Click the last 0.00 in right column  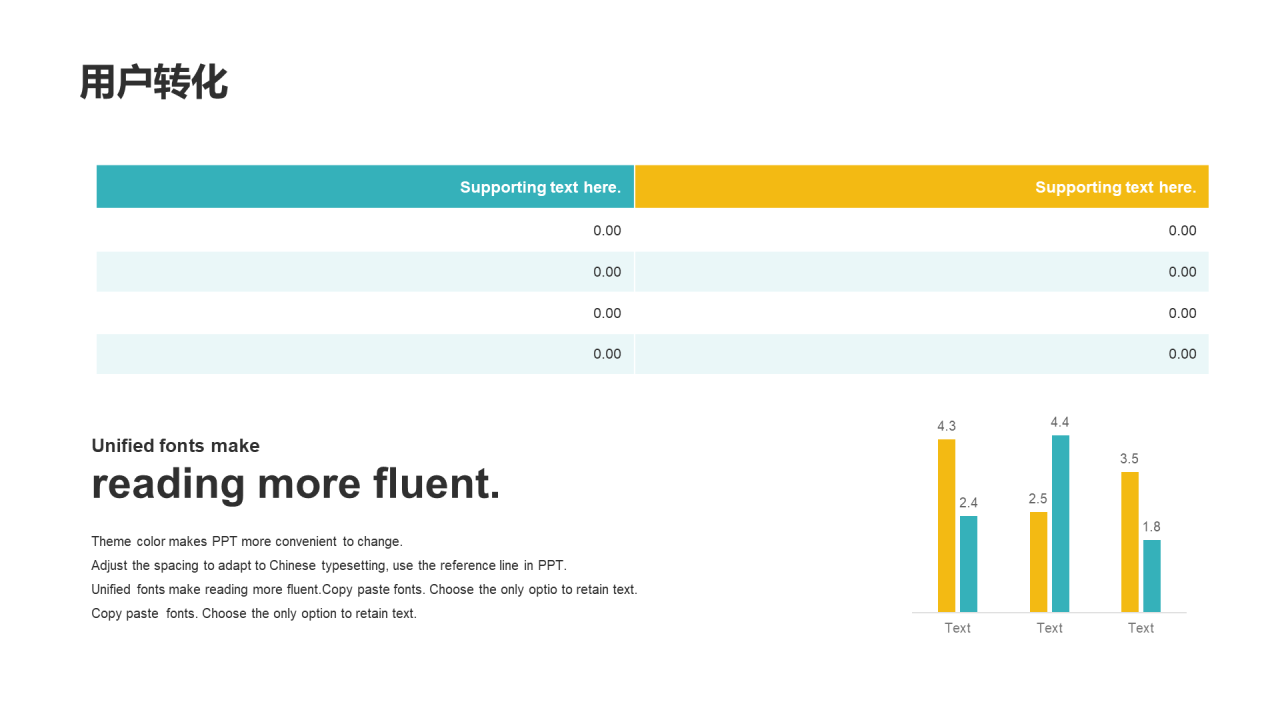point(1182,354)
